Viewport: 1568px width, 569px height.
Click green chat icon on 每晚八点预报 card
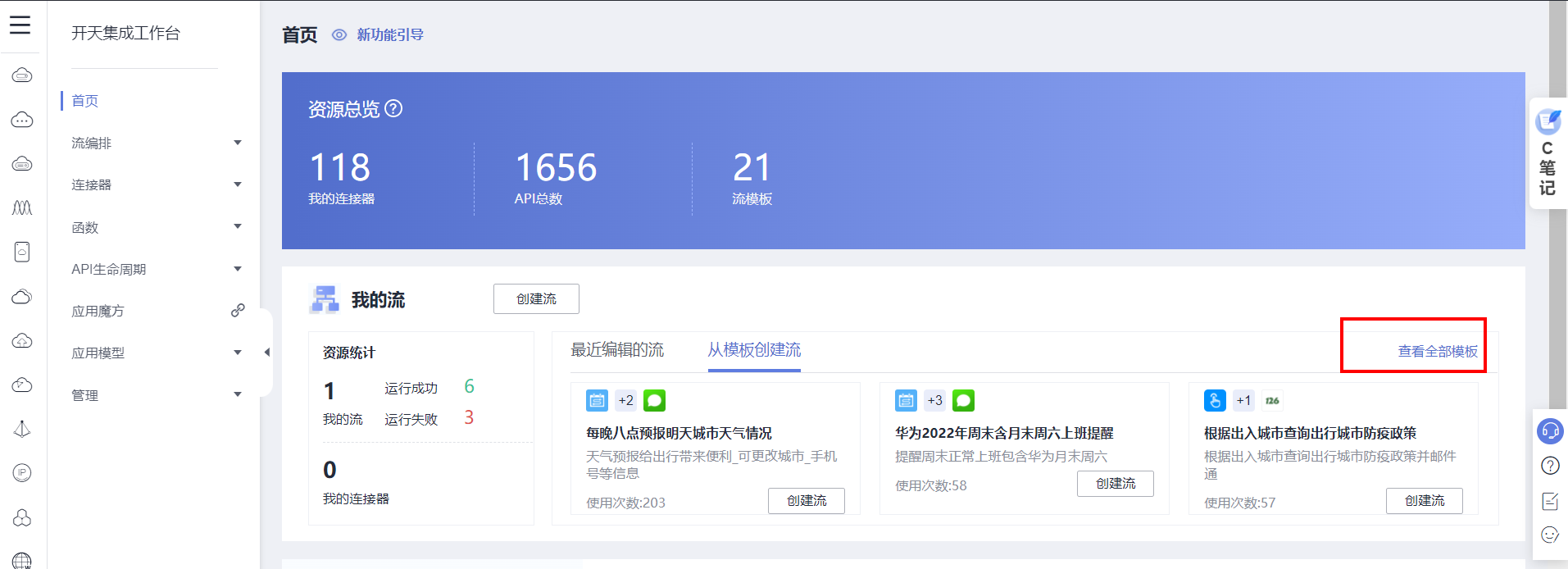(654, 400)
